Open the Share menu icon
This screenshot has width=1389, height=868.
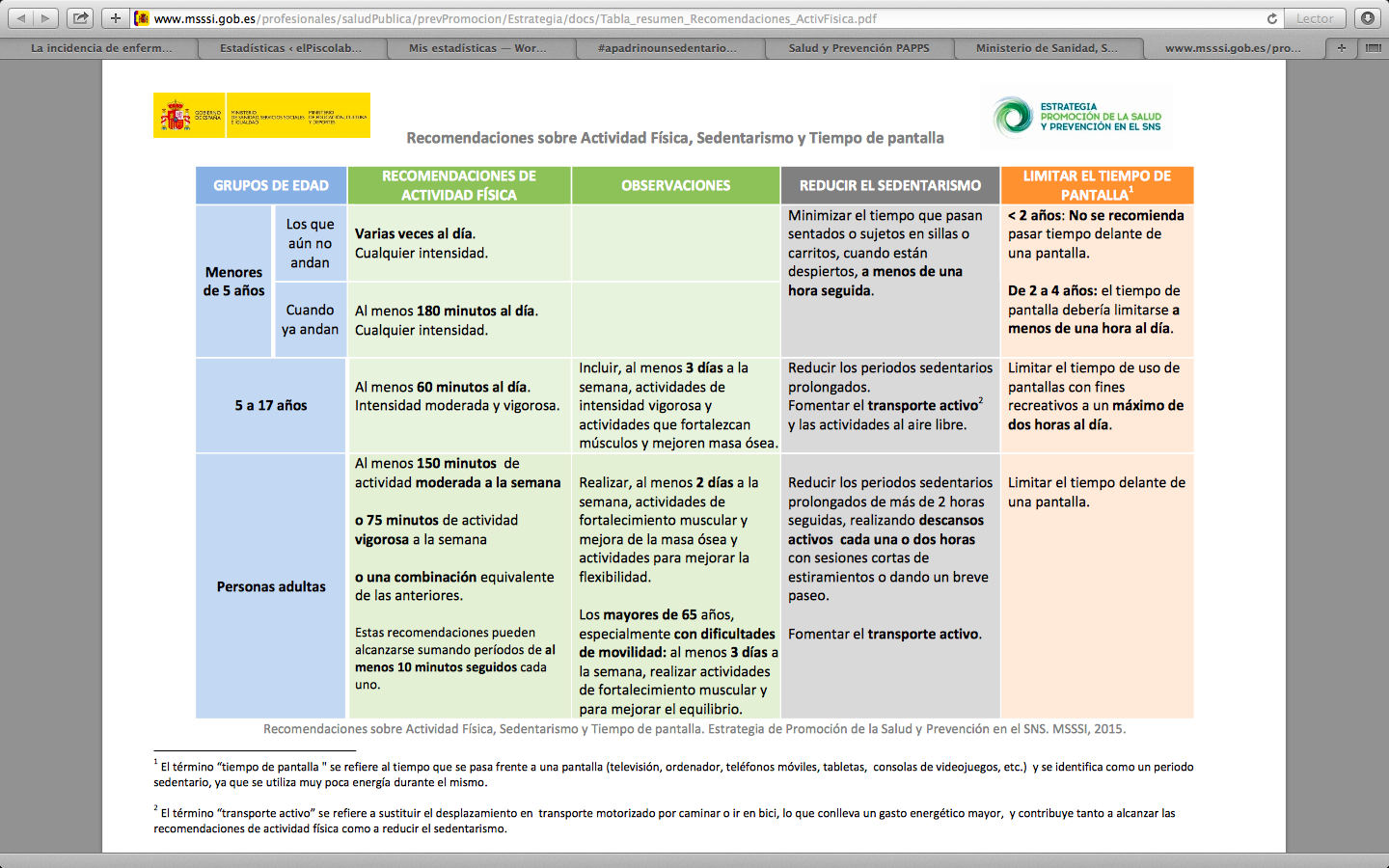click(81, 18)
